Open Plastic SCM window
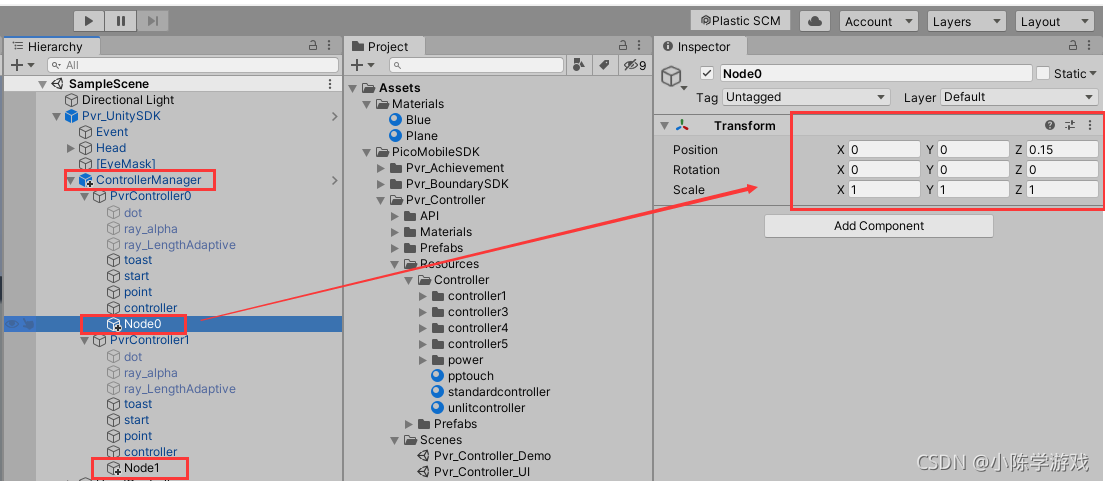 click(741, 21)
